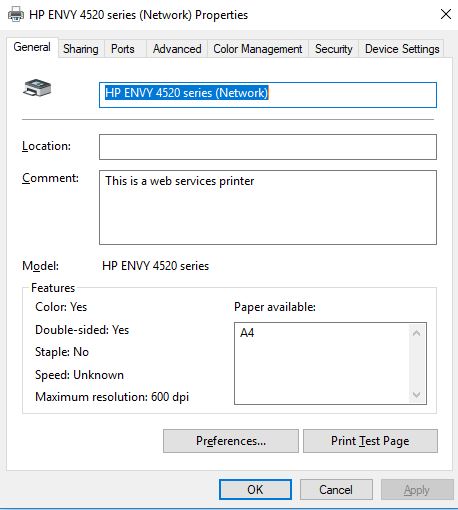Open the Device Settings tab
Image resolution: width=458 pixels, height=510 pixels.
[x=402, y=49]
